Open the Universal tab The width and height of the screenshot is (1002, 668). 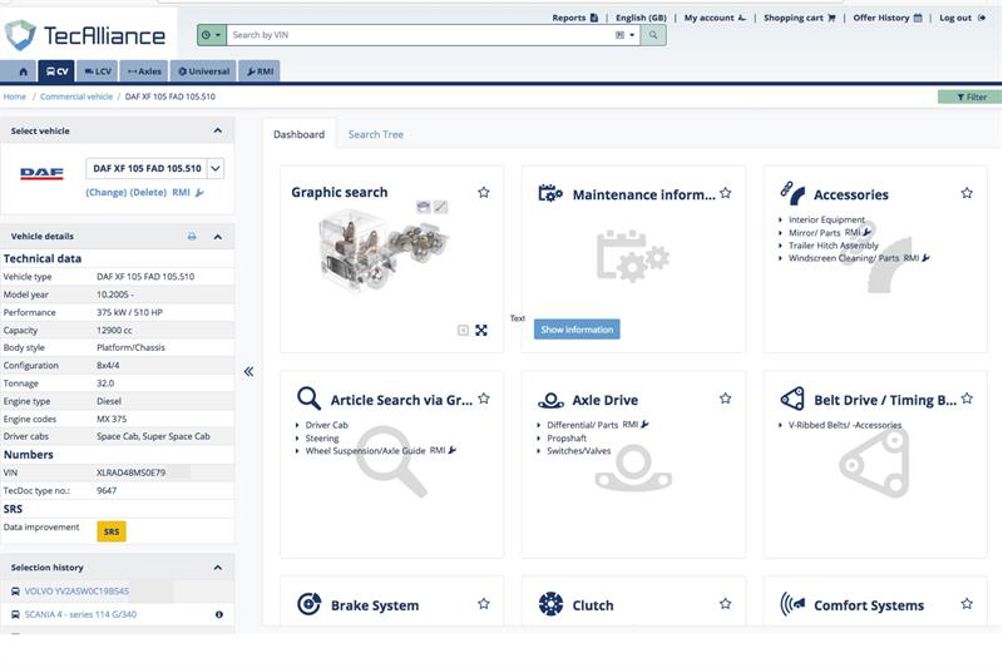203,72
